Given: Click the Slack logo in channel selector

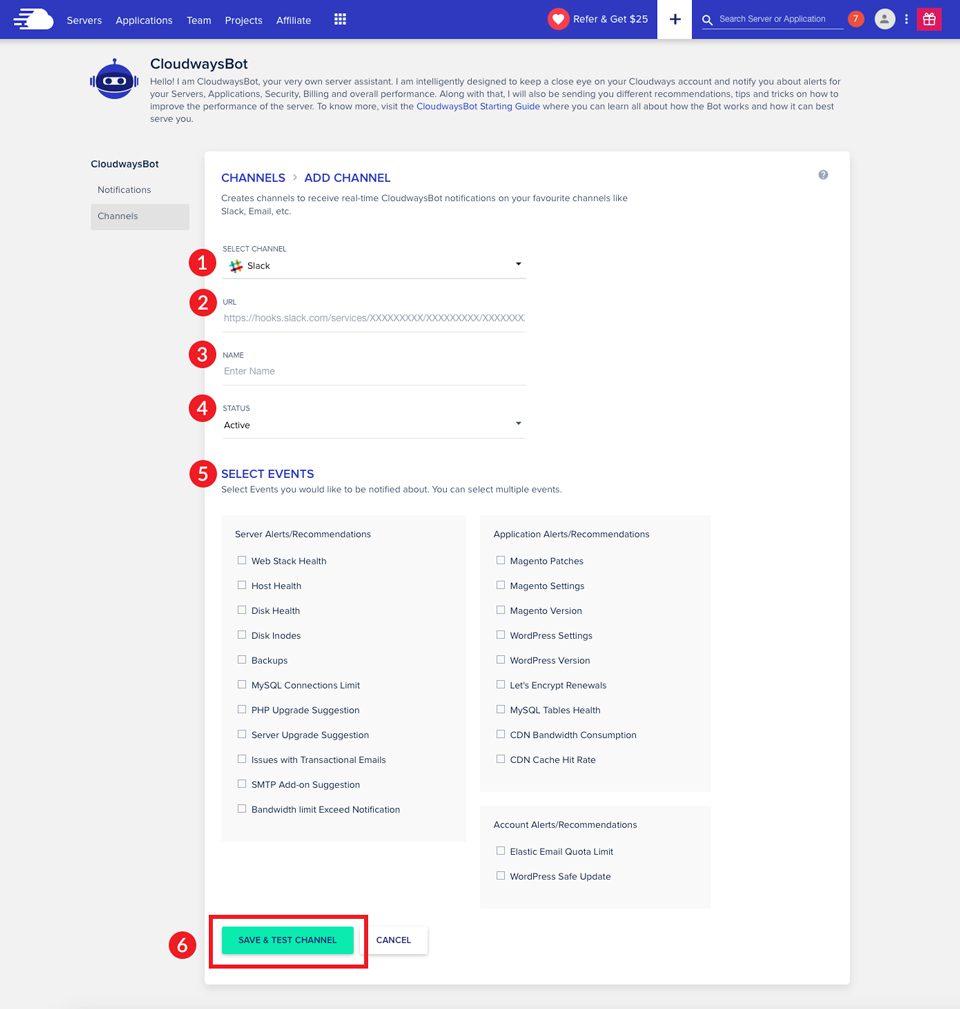Looking at the screenshot, I should 236,266.
